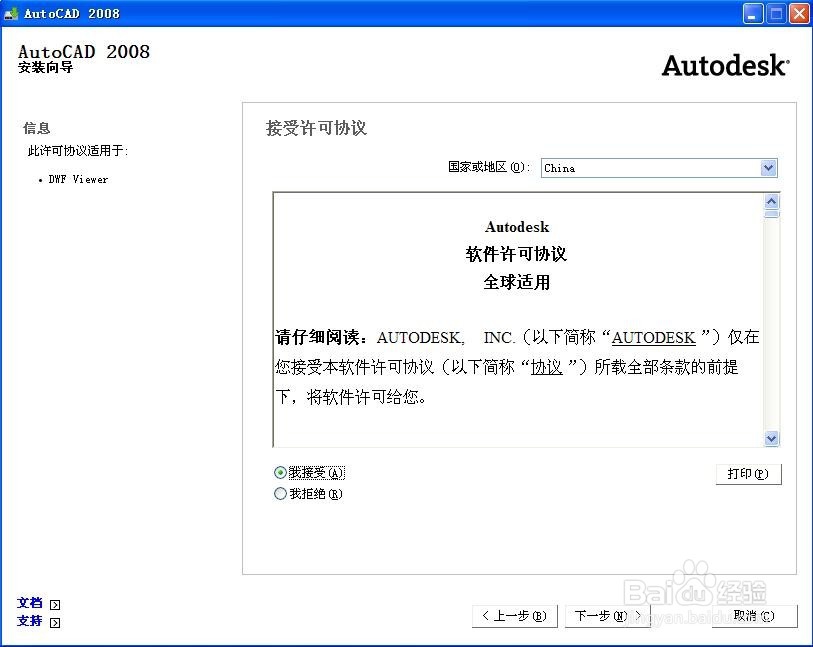Image resolution: width=813 pixels, height=647 pixels.
Task: Click the arrow icon beside 文档
Action: point(55,604)
